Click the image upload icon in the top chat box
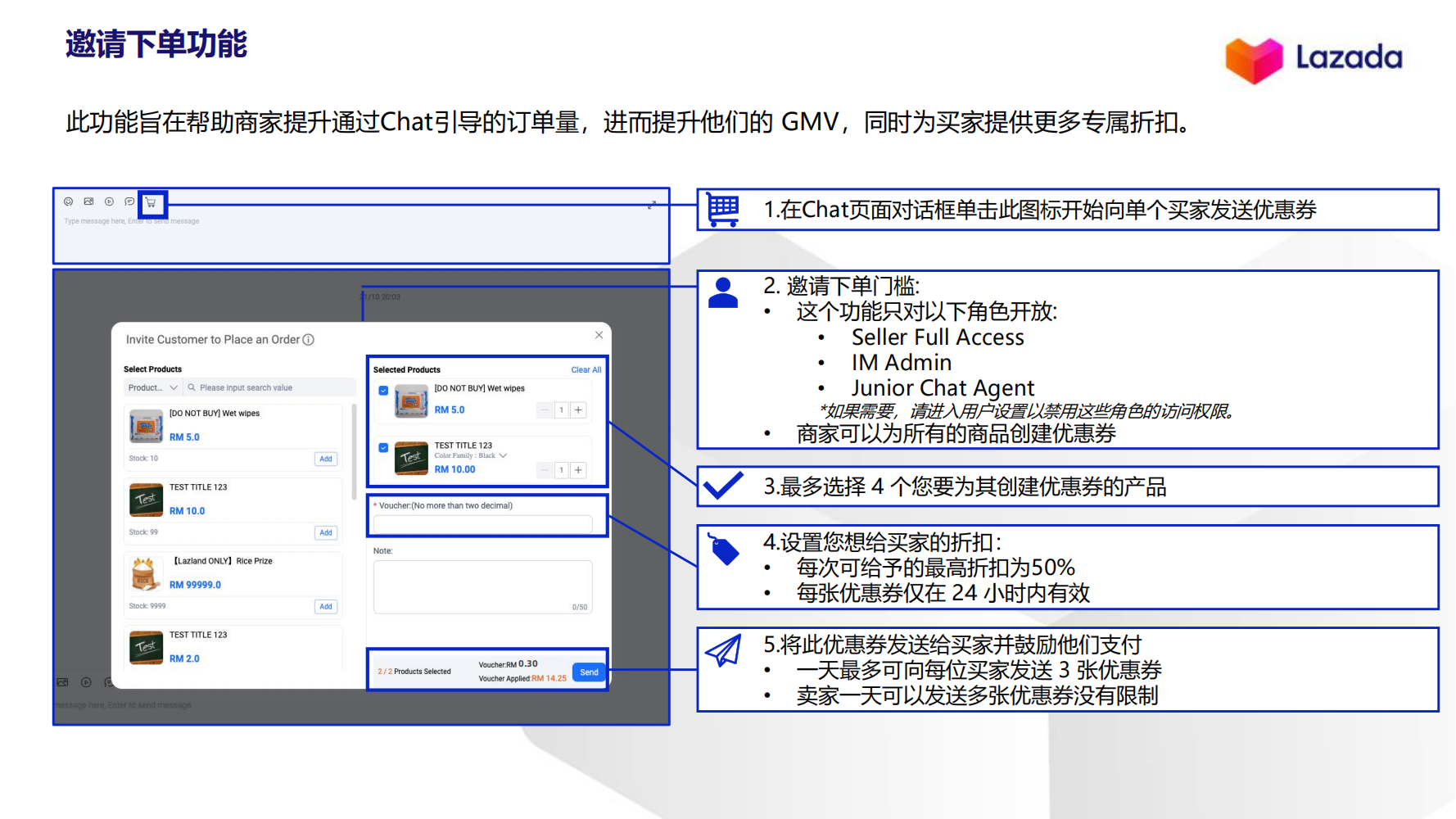Viewport: 1456px width, 819px height. 88,201
